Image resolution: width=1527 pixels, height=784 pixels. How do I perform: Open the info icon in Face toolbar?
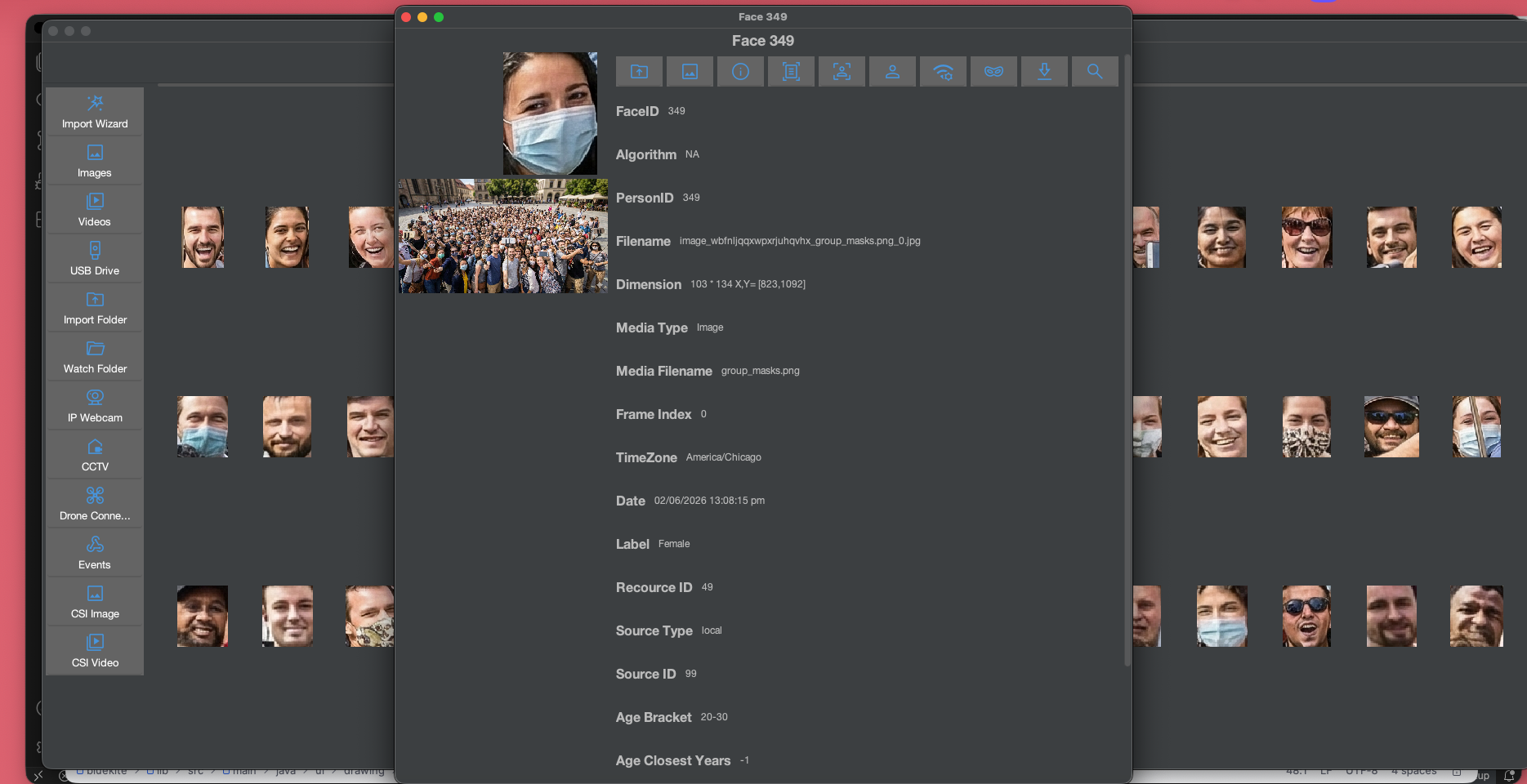(740, 72)
